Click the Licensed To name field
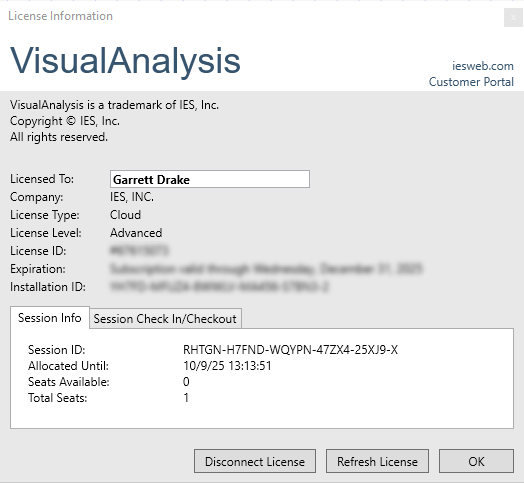The height and width of the screenshot is (483, 524). click(x=210, y=179)
